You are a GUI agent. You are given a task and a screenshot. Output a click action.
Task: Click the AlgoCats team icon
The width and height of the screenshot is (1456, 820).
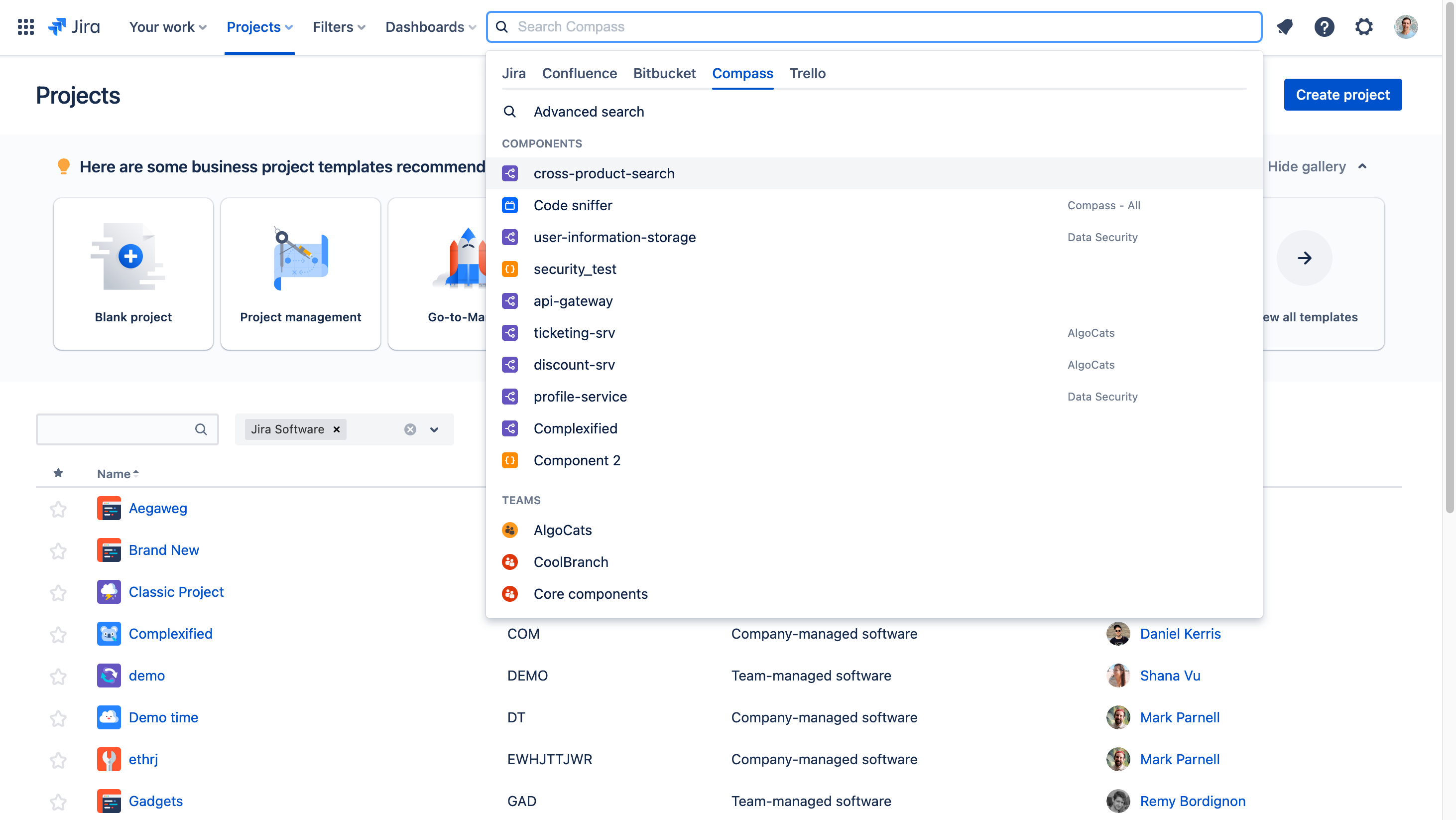tap(510, 531)
